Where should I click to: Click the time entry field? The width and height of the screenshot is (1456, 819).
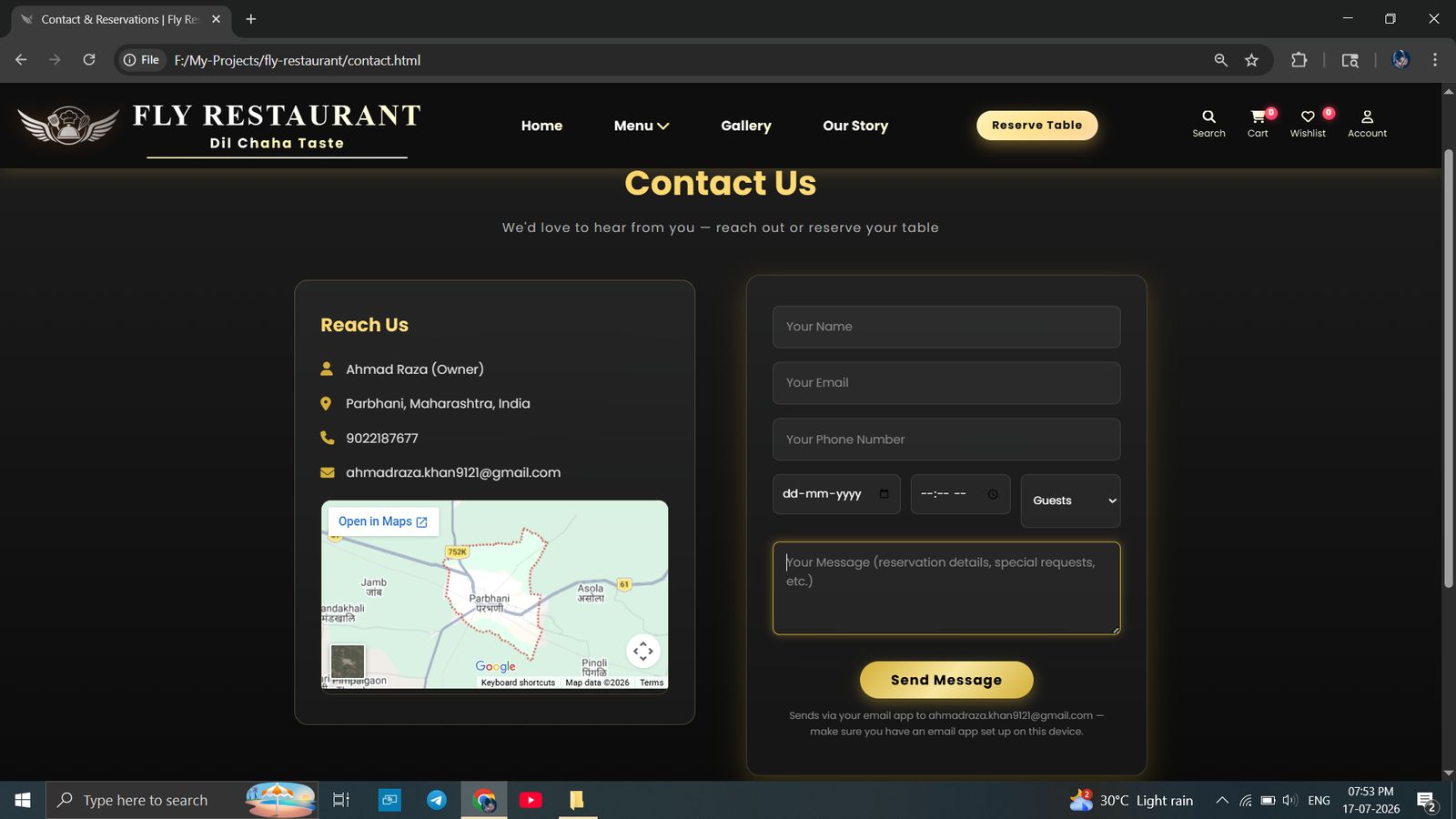click(960, 494)
